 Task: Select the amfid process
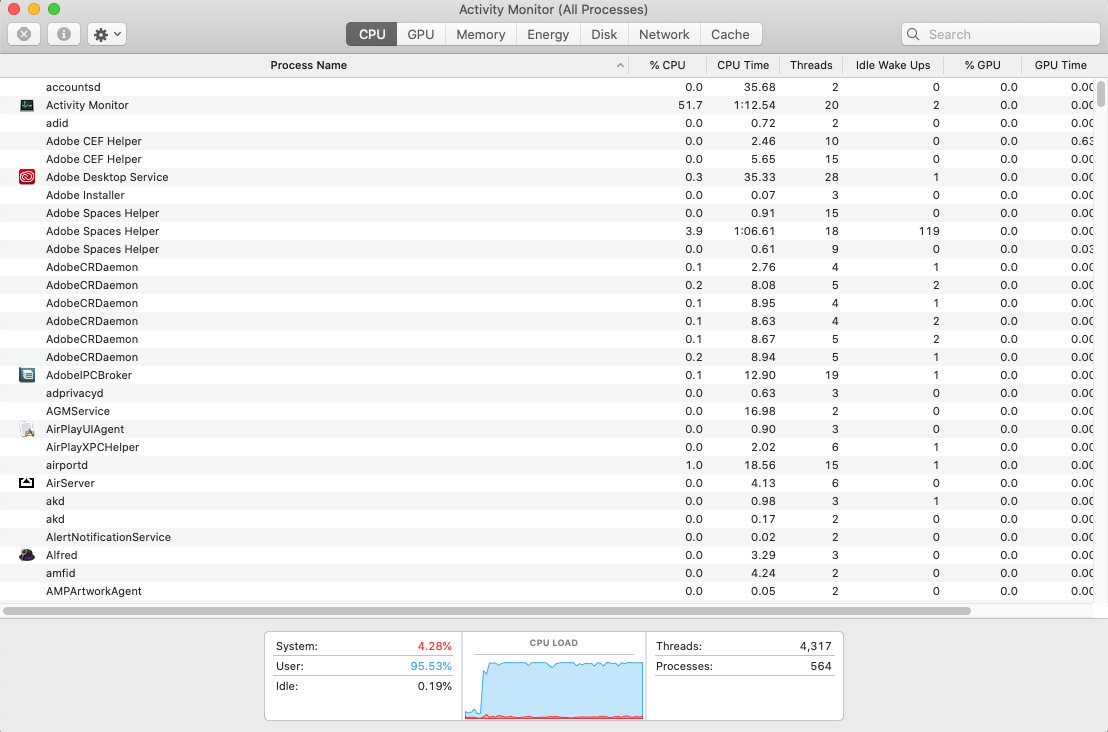(548, 574)
